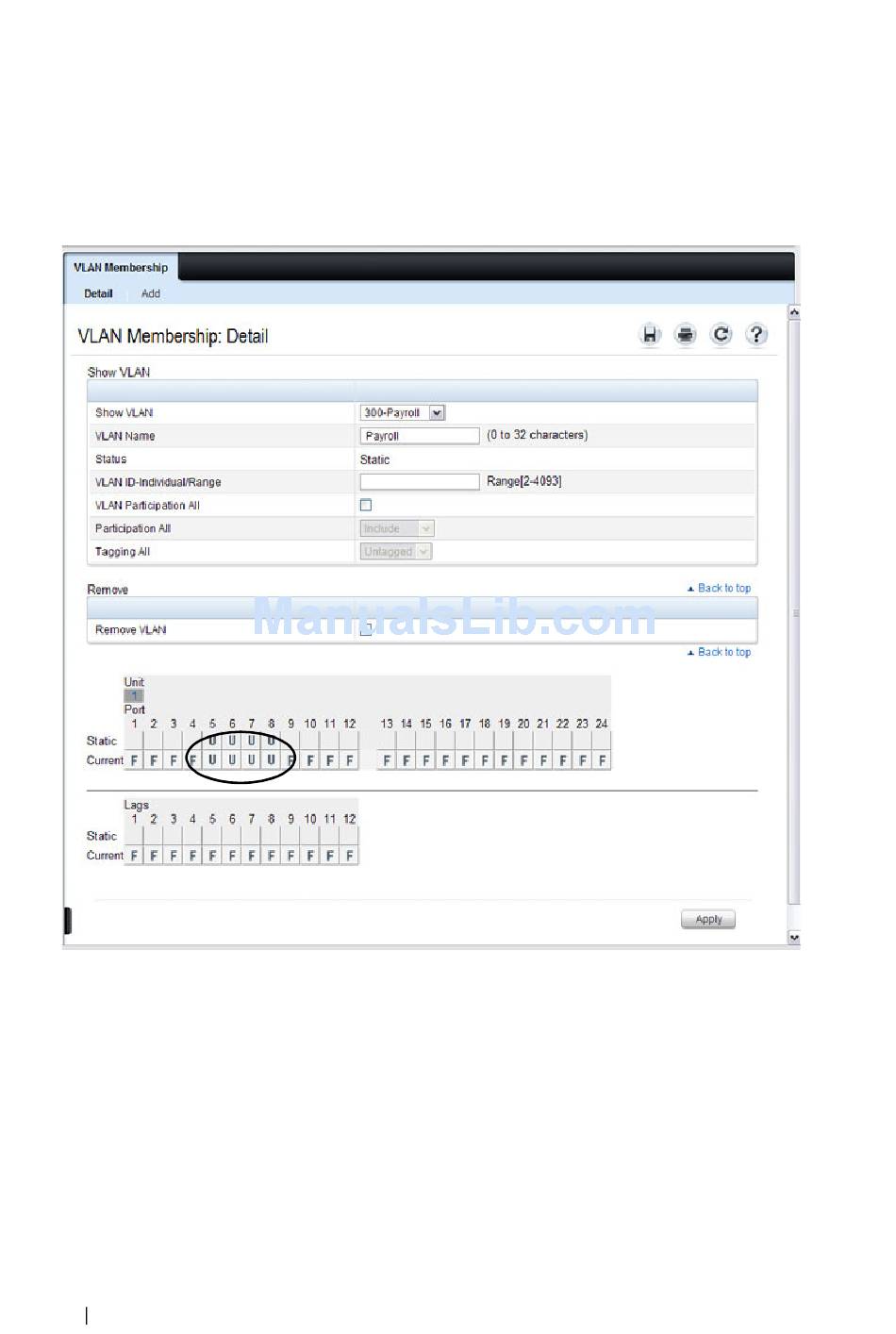Toggle the VLAN Participation All checkbox
Viewport: 896px width, 1334px height.
pyautogui.click(x=366, y=506)
